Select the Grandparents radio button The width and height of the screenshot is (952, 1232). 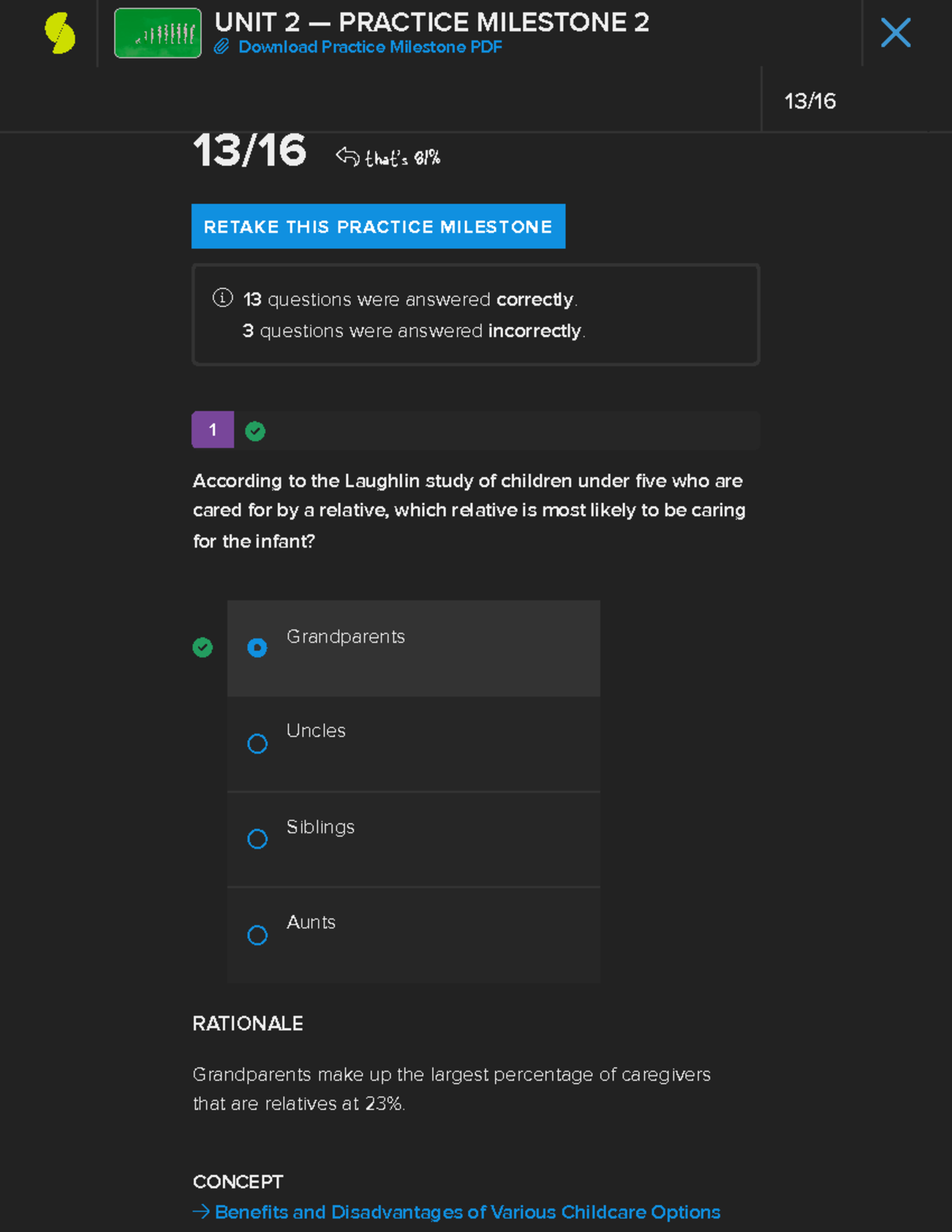click(257, 648)
